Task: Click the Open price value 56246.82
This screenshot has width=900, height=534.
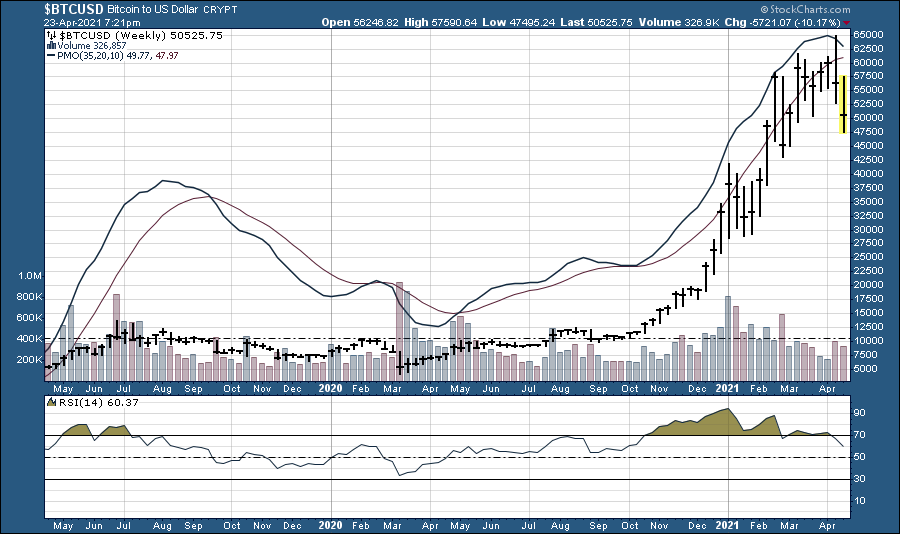Action: [377, 21]
